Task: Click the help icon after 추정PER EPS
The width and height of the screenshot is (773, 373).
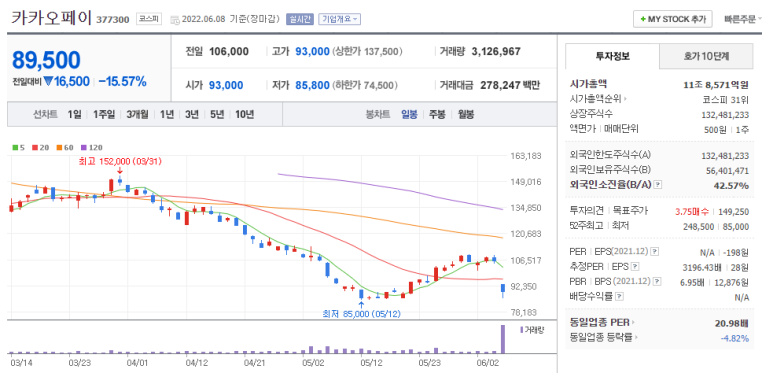Action: pyautogui.click(x=635, y=267)
